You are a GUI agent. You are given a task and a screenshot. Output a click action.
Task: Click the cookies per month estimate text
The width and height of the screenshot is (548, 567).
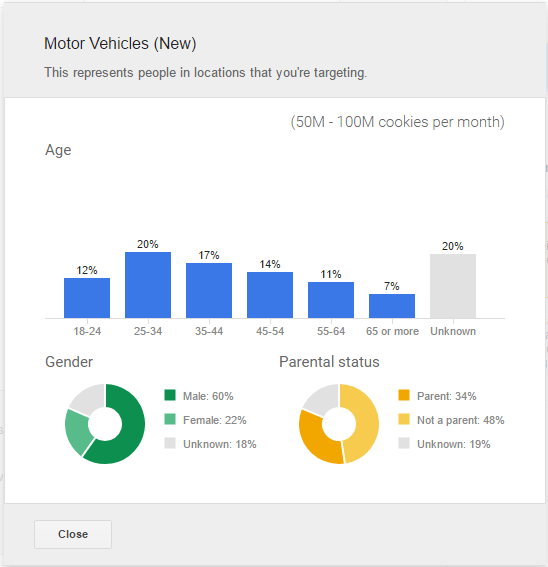397,122
